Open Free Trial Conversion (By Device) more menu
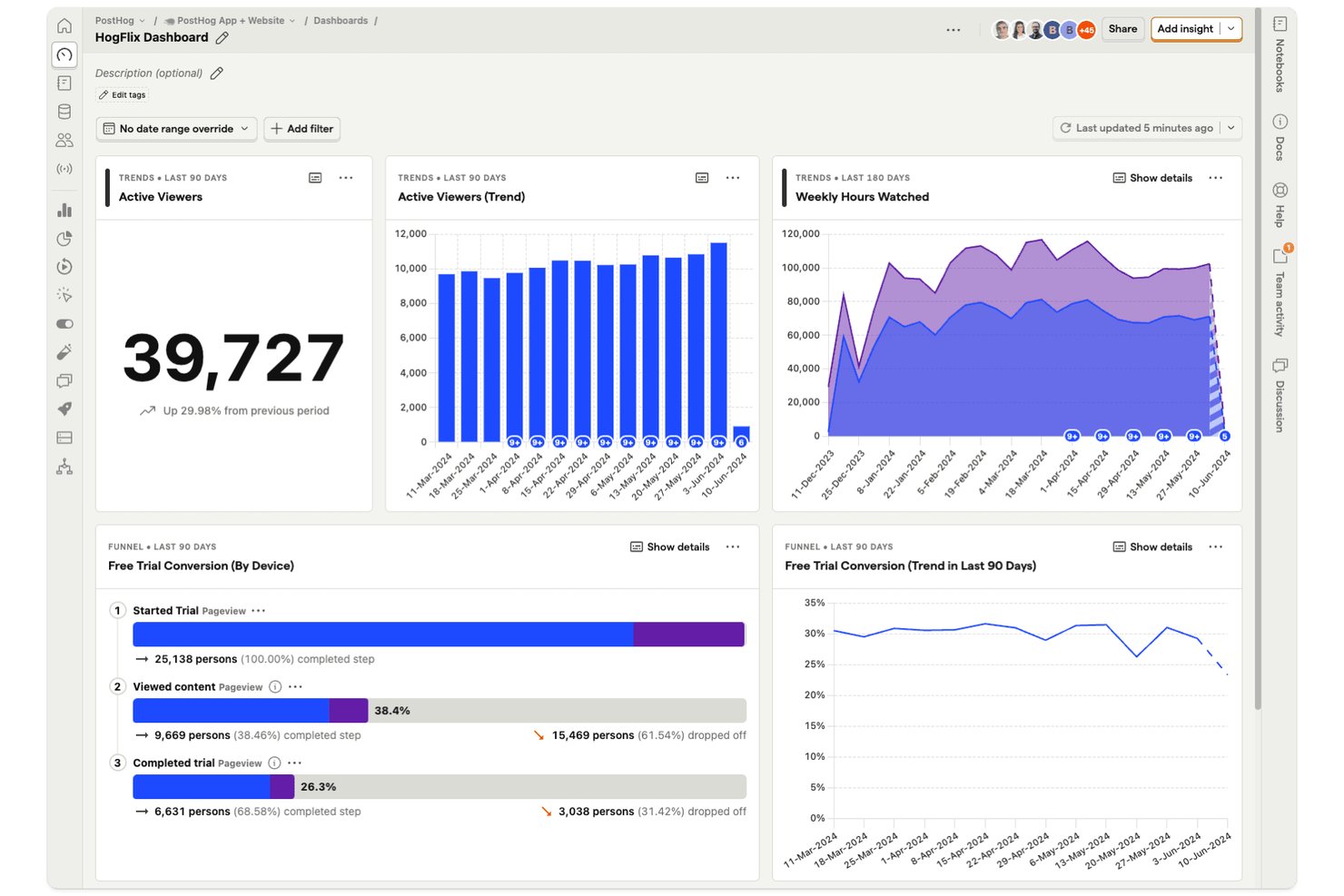This screenshot has width=1344, height=896. (733, 546)
